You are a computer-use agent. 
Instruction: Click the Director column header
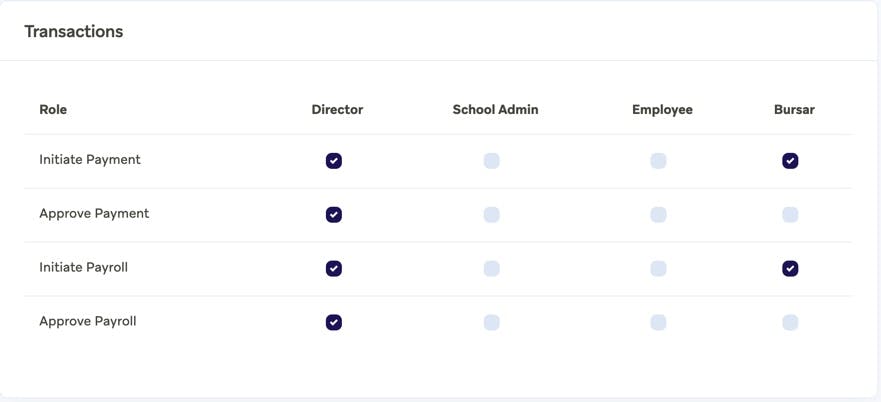[337, 110]
